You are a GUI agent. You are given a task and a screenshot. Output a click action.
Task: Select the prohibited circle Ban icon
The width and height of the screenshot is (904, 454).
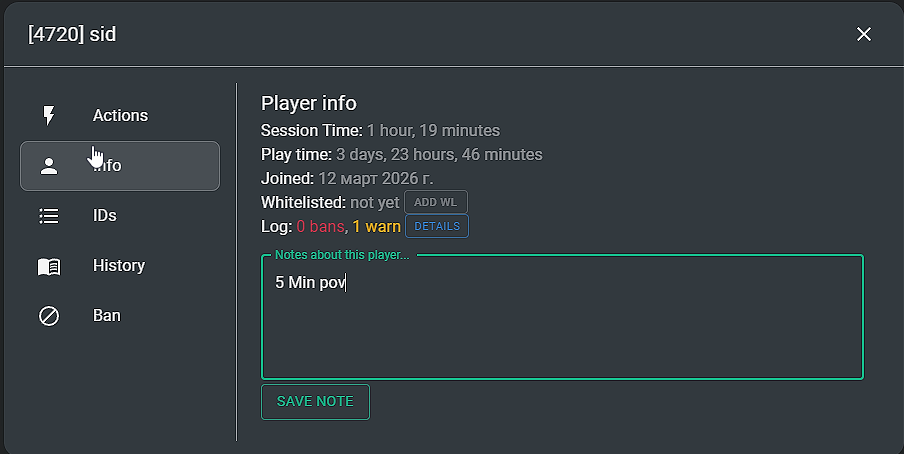click(x=49, y=316)
